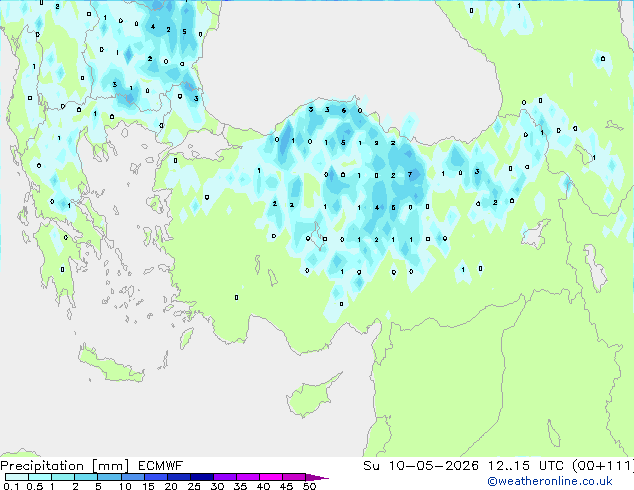Click the legend value '0.1'

tap(11, 486)
